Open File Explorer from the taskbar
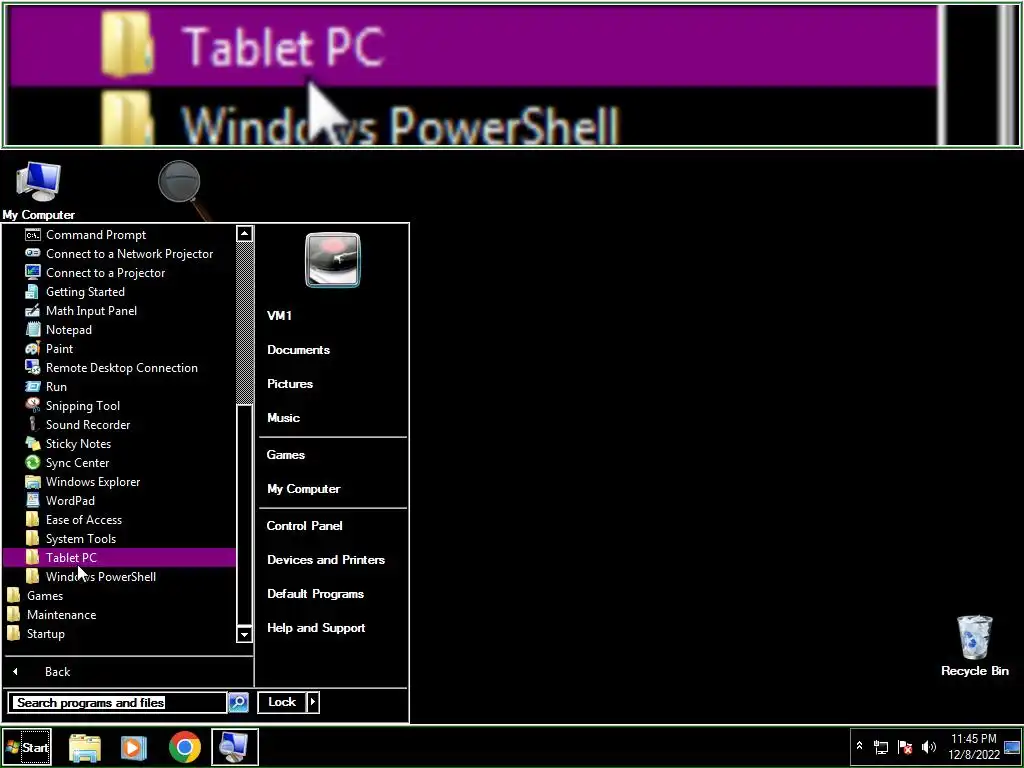The image size is (1024, 768). (85, 747)
